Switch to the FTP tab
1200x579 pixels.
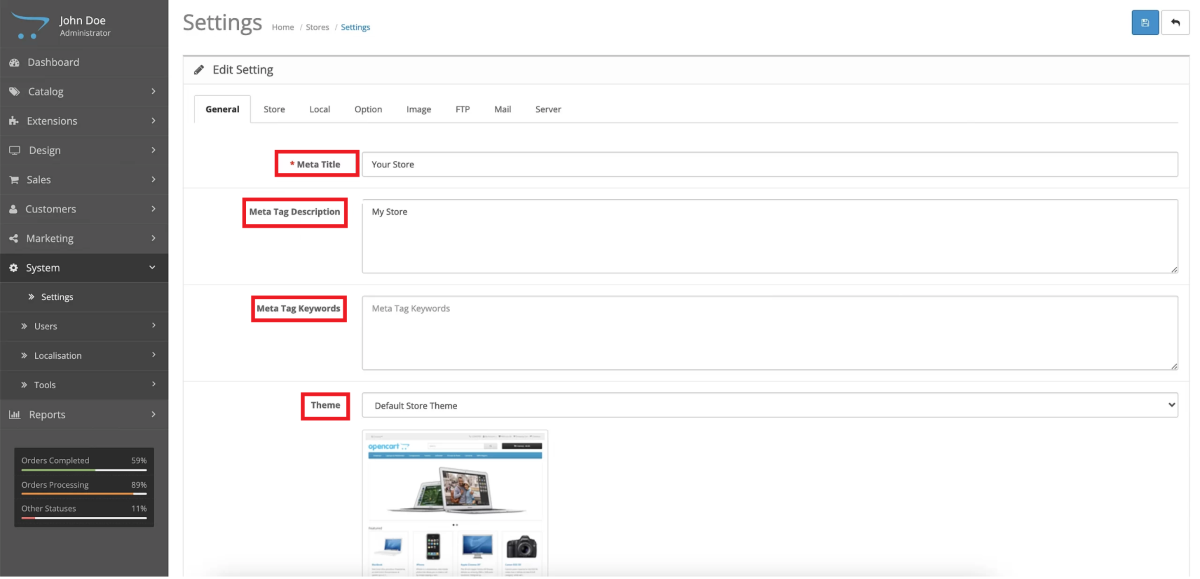click(x=463, y=109)
